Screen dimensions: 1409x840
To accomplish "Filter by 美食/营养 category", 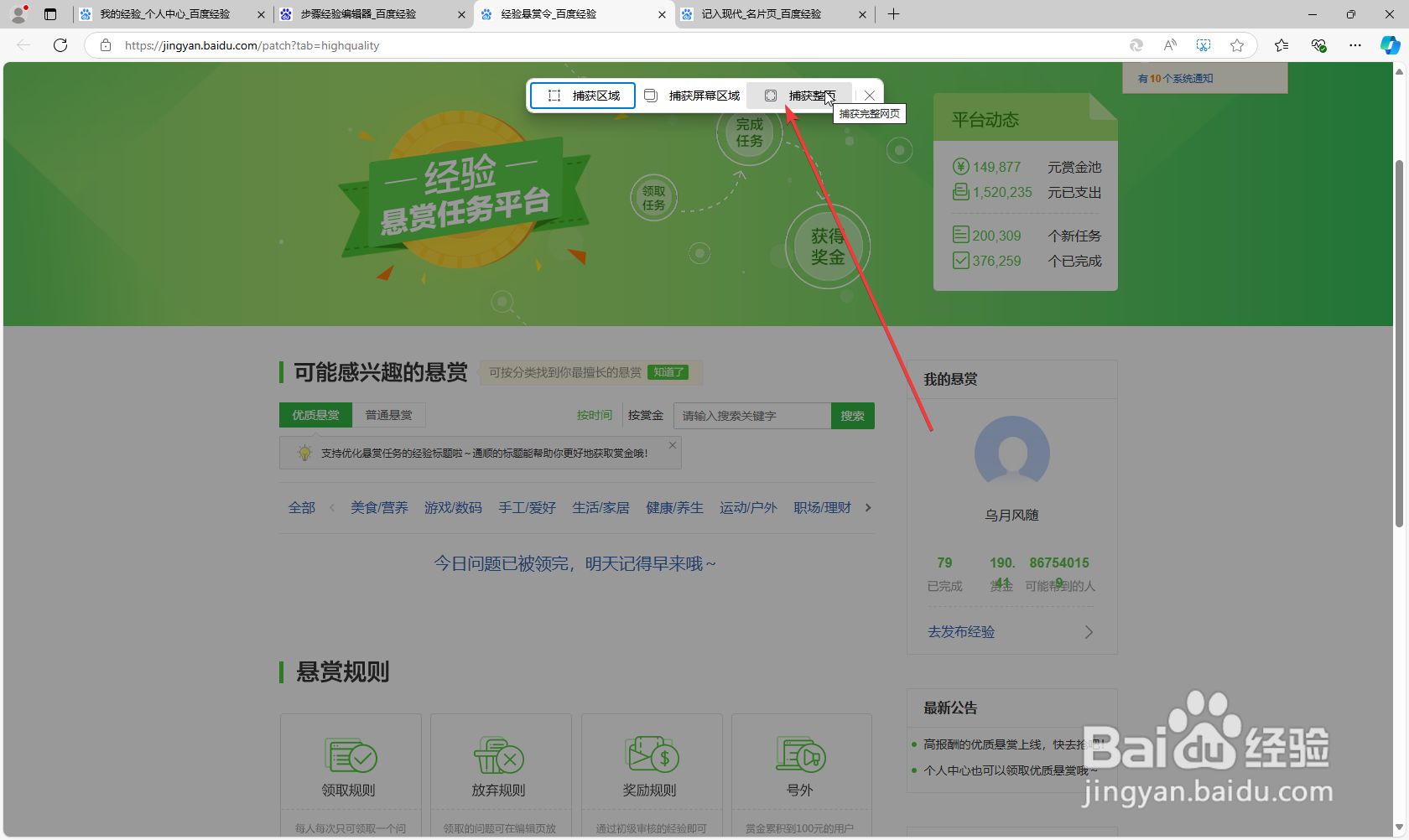I will point(379,507).
